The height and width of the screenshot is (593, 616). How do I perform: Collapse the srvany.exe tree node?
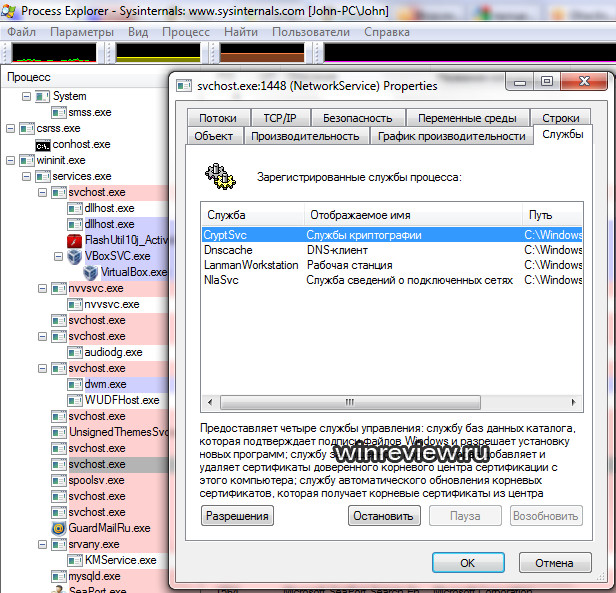pyautogui.click(x=42, y=545)
